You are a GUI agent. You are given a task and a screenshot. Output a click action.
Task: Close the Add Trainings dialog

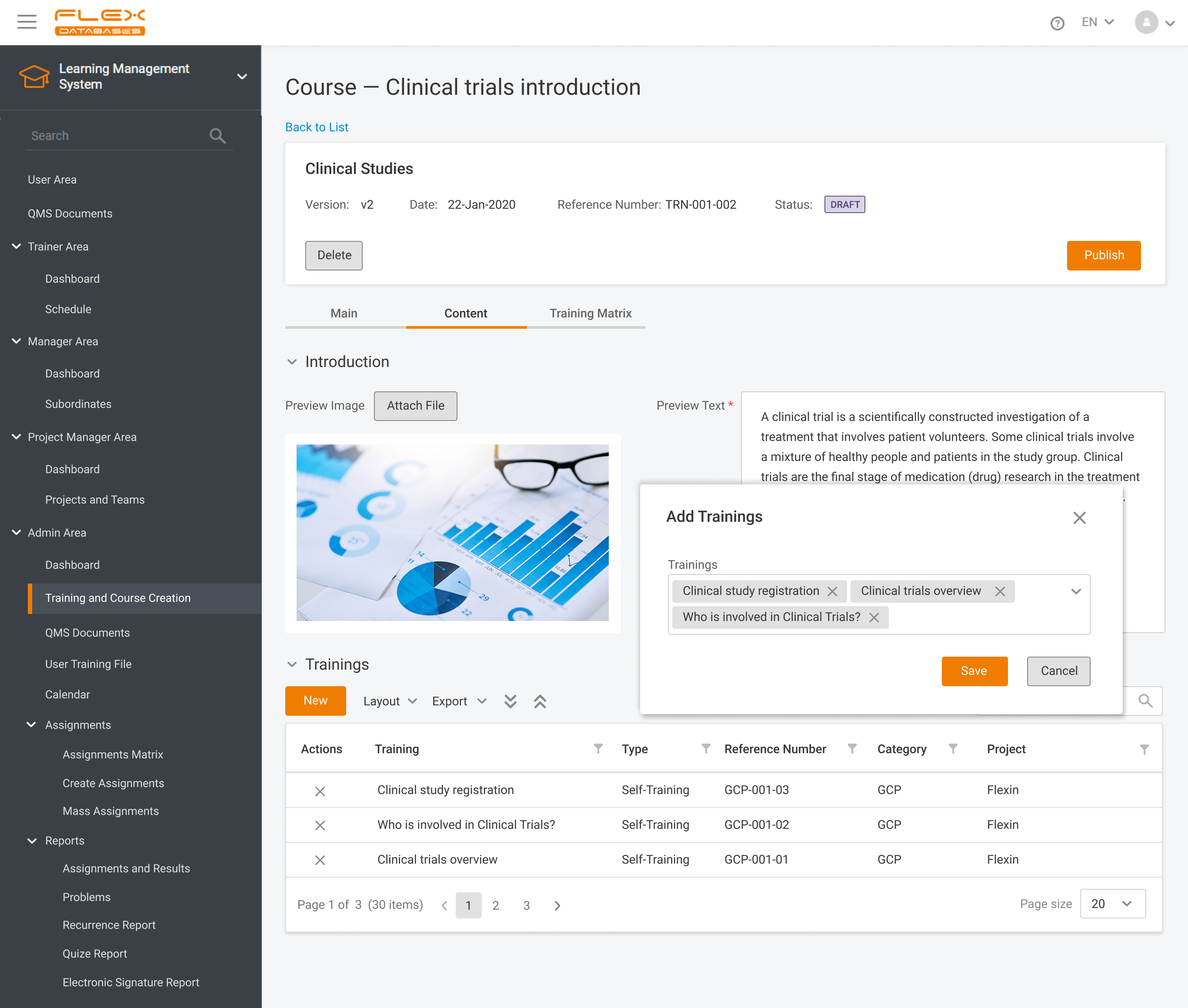(x=1079, y=518)
